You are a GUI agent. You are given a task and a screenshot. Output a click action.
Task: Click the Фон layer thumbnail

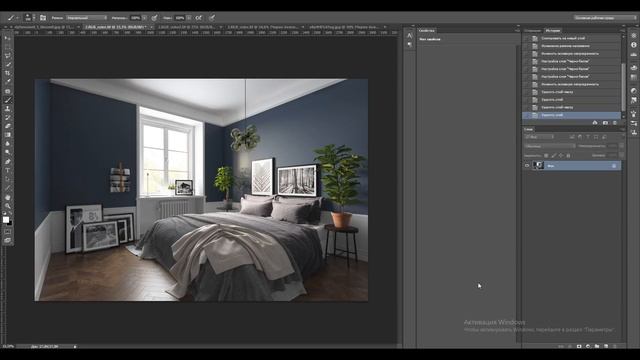coord(538,165)
